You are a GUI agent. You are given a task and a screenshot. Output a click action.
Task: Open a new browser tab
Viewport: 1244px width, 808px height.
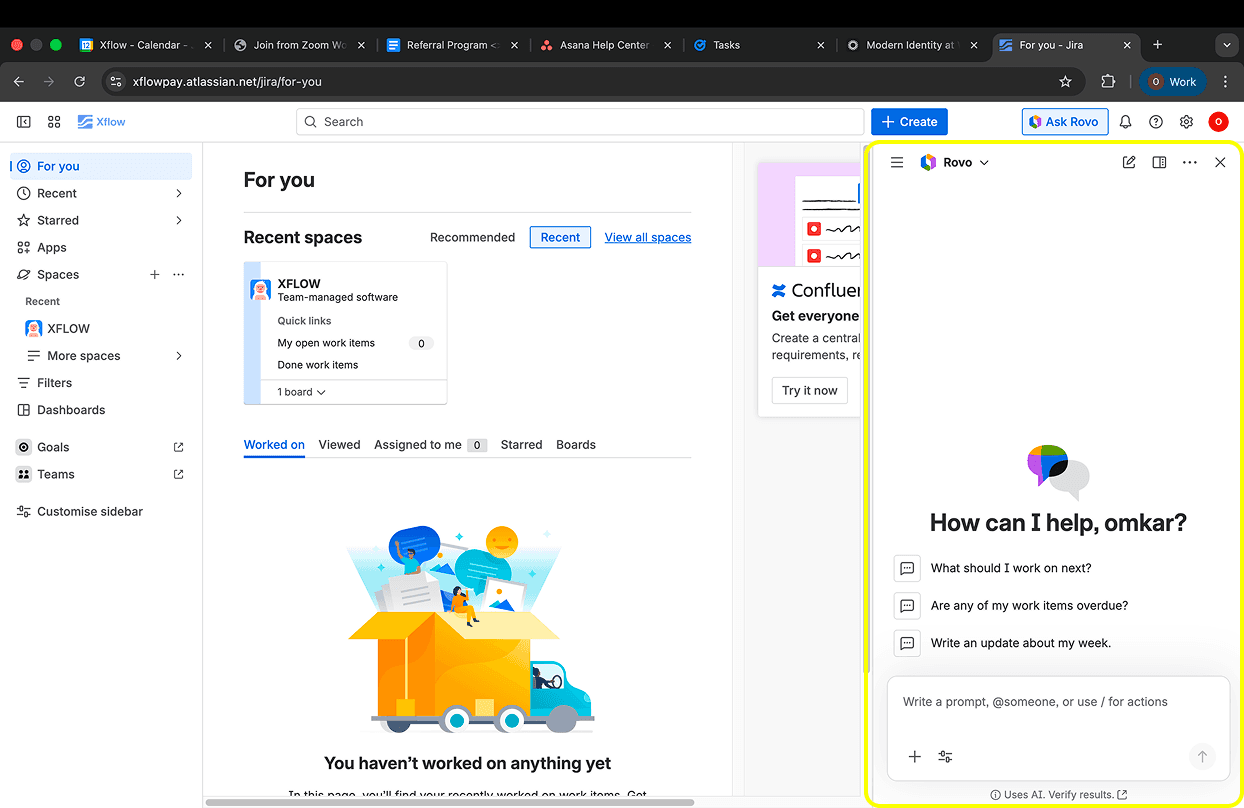[1157, 45]
